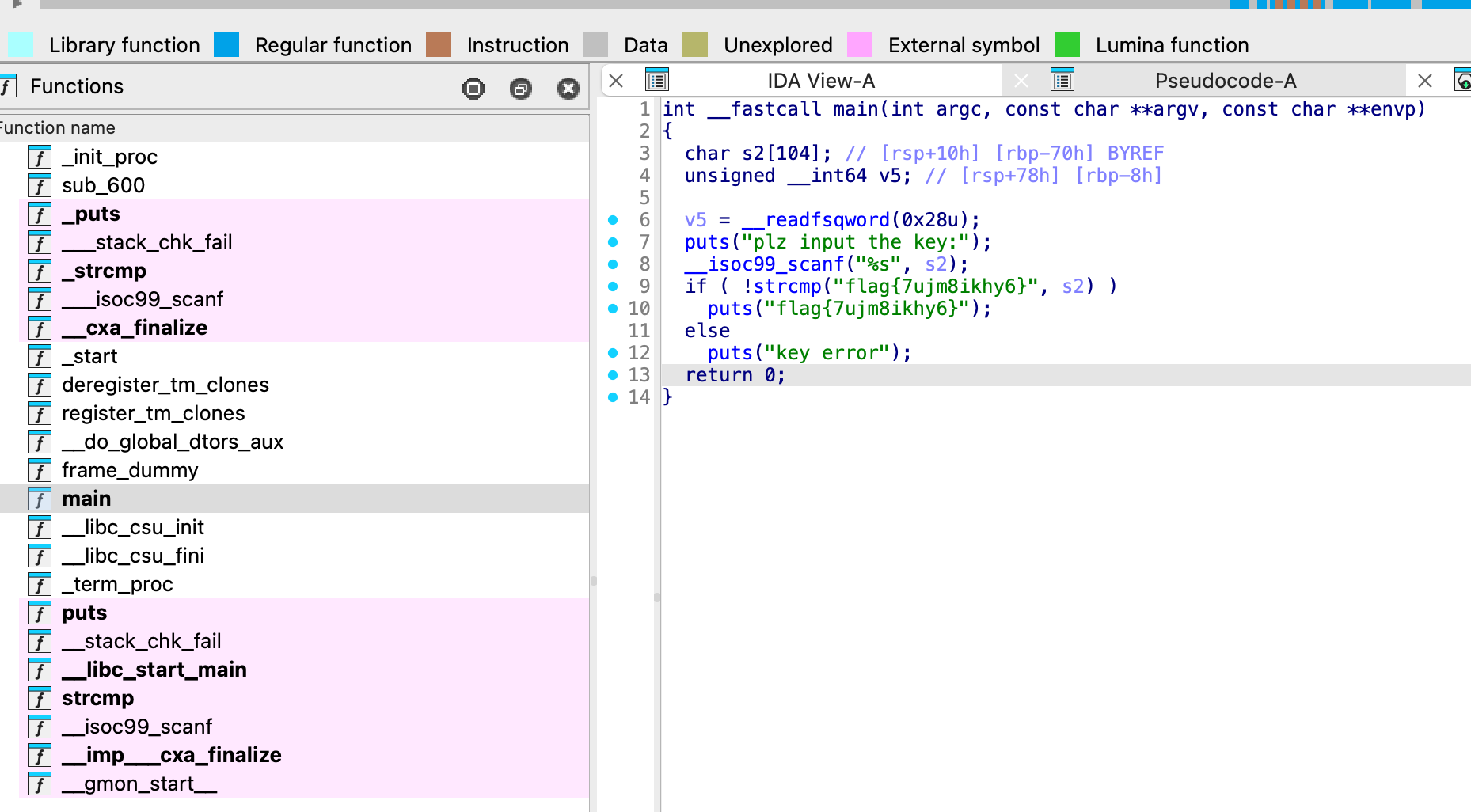This screenshot has width=1471, height=812.
Task: Click the Regular function color swatch
Action: click(x=226, y=44)
